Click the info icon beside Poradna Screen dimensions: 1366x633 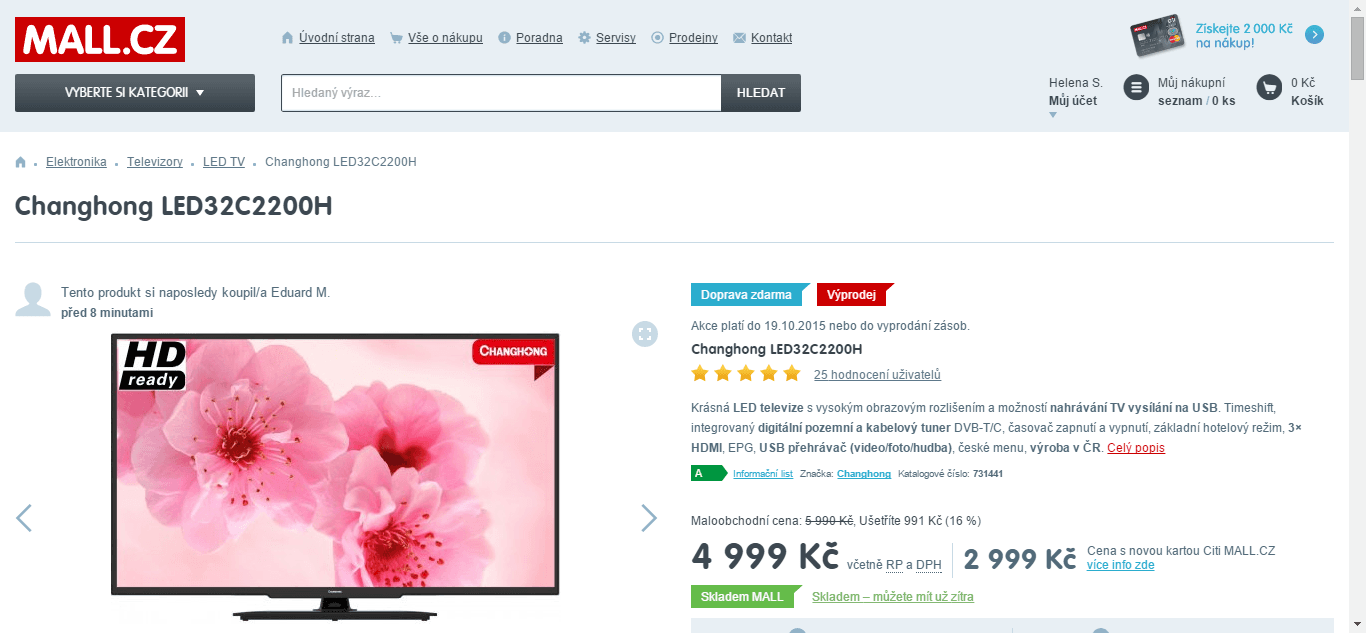pyautogui.click(x=505, y=38)
